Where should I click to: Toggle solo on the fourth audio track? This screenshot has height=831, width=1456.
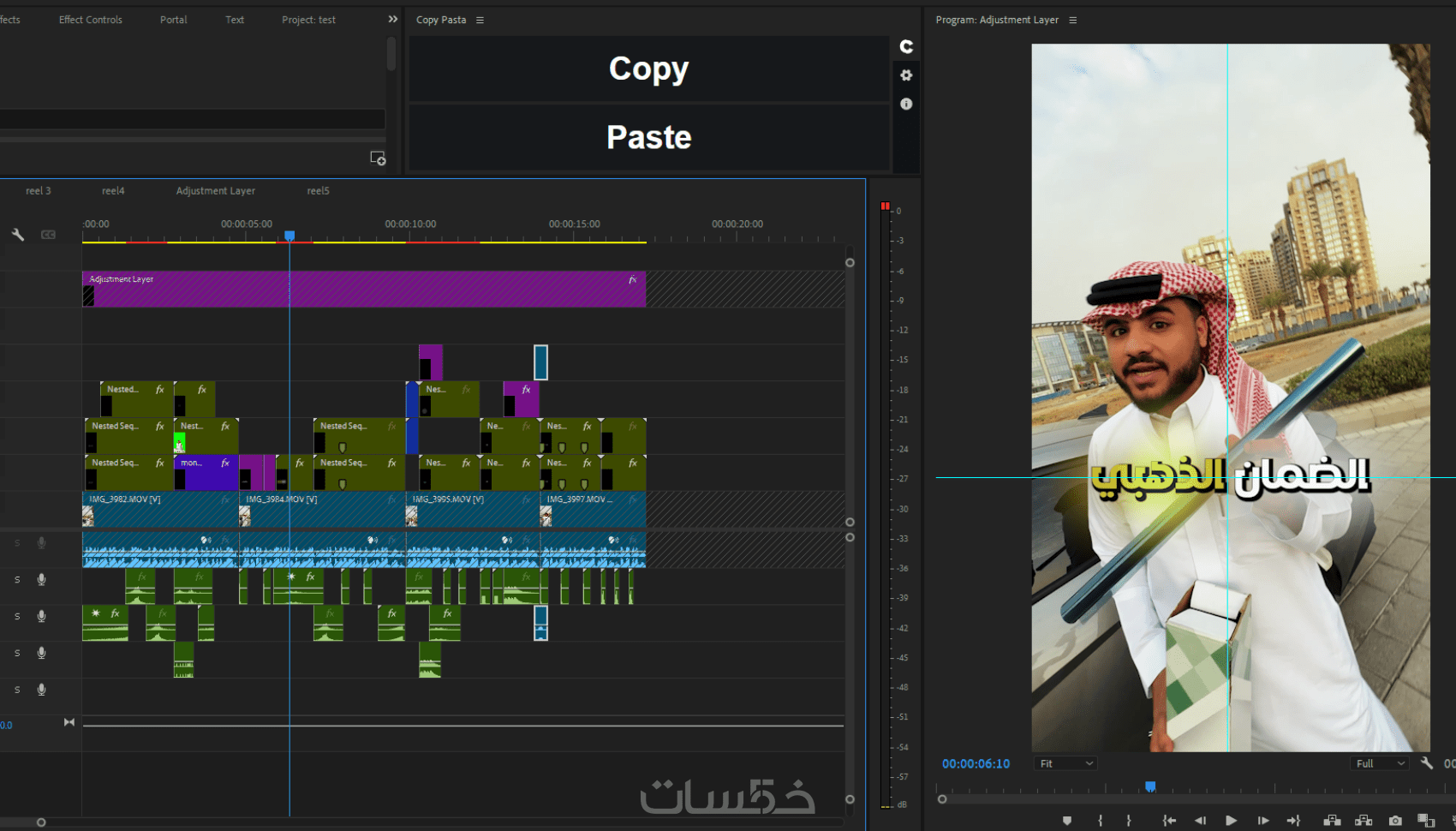[x=17, y=654]
